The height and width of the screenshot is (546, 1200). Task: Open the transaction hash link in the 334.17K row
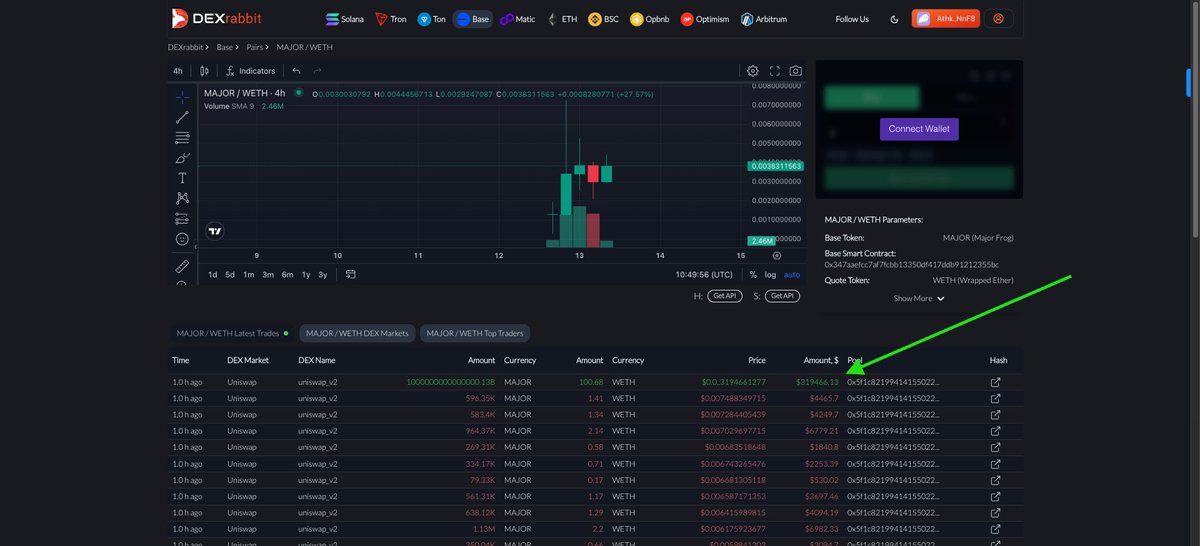(x=995, y=463)
